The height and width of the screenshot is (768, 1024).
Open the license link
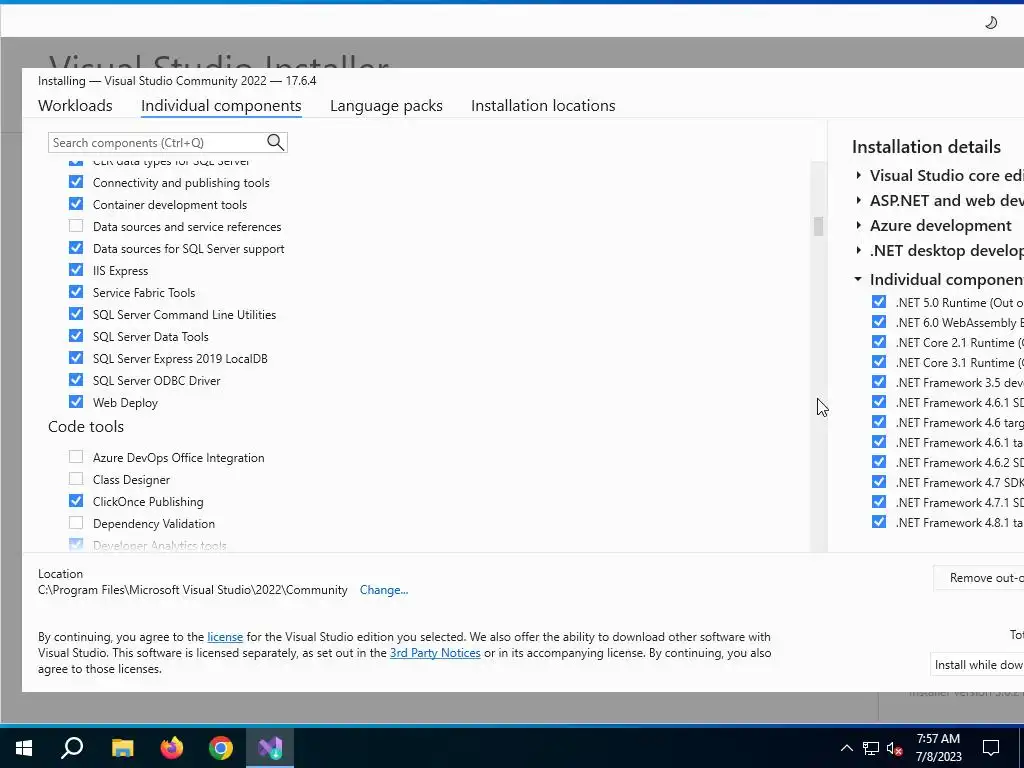click(x=225, y=637)
